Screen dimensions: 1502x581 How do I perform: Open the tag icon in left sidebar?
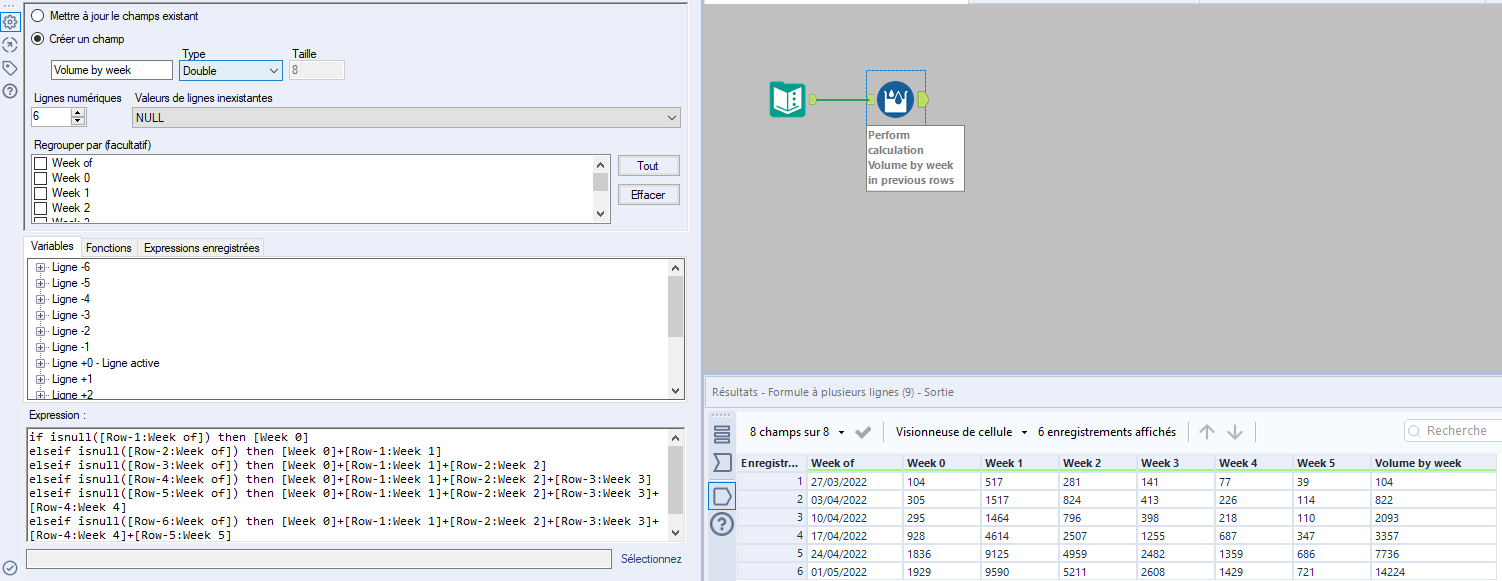point(10,67)
